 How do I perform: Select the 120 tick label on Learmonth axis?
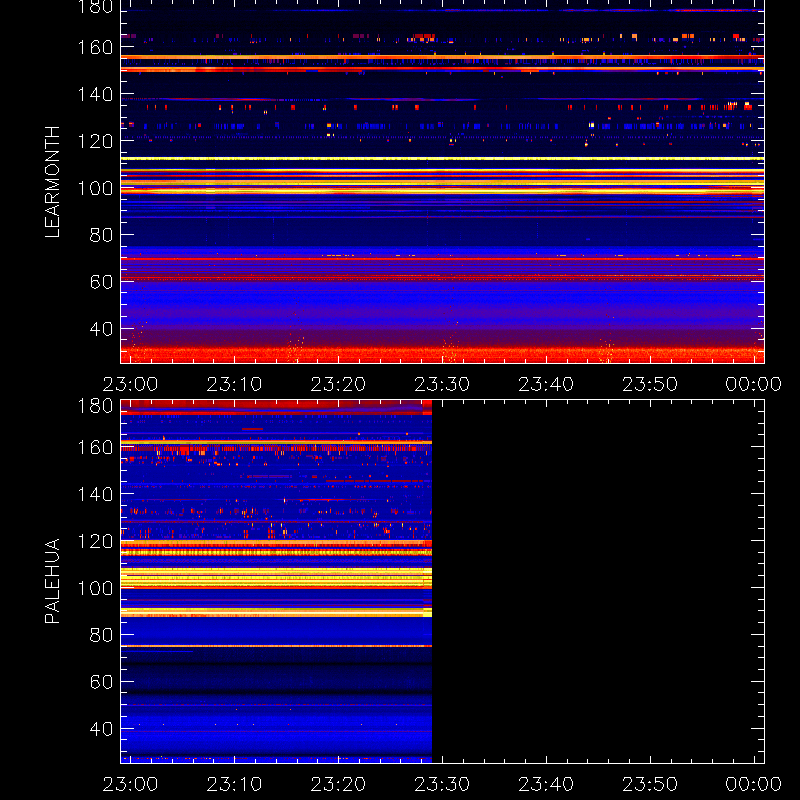pos(95,141)
